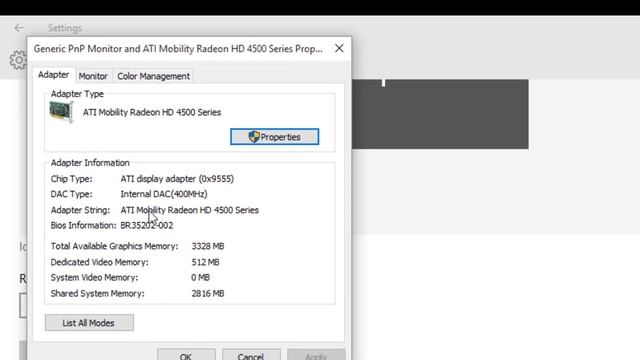Click shared system memory value '2816 MB'
Viewport: 640px width, 360px height.
(x=208, y=293)
